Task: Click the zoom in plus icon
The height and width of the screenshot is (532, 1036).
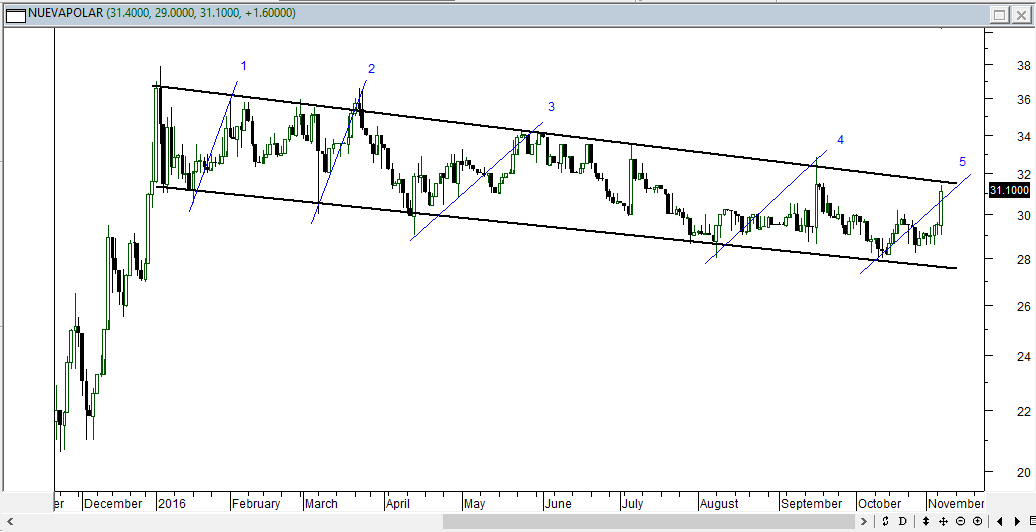Action: click(x=977, y=521)
